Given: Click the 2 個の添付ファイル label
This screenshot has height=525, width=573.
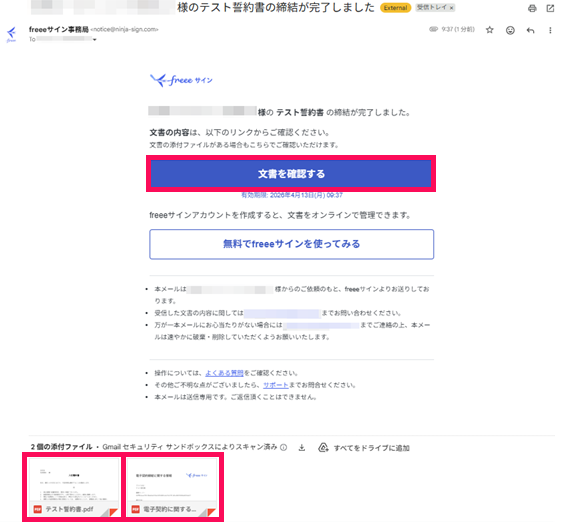Looking at the screenshot, I should click(x=61, y=447).
